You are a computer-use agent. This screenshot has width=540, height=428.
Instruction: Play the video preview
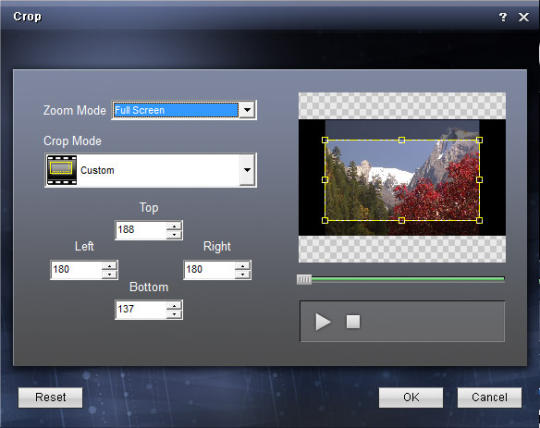(323, 322)
